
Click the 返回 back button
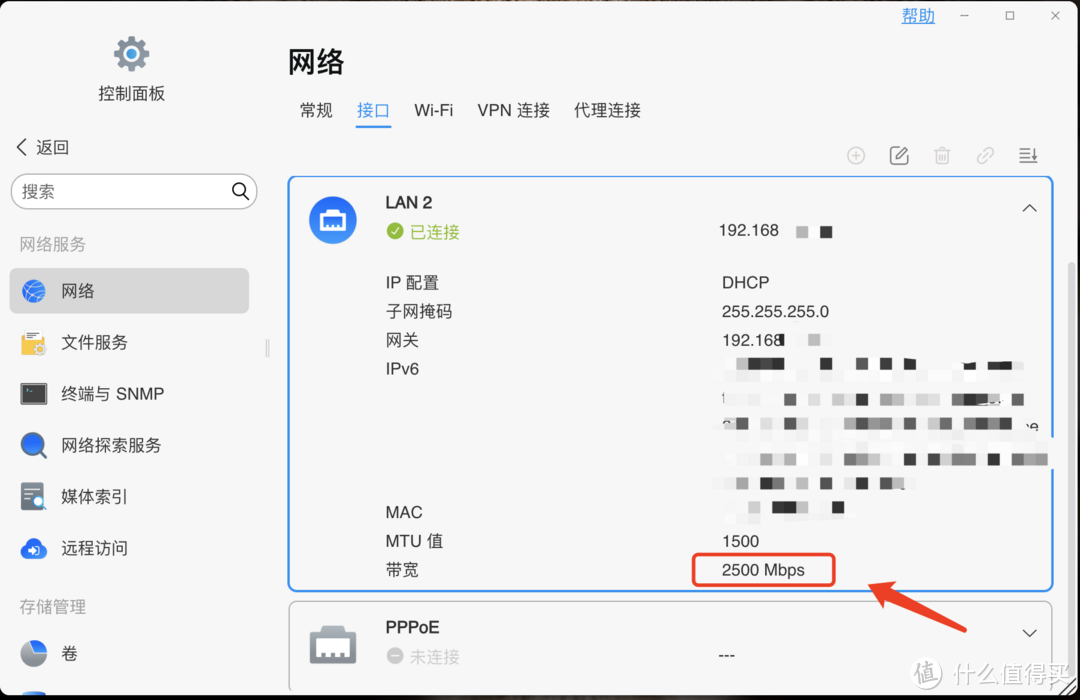tap(42, 146)
